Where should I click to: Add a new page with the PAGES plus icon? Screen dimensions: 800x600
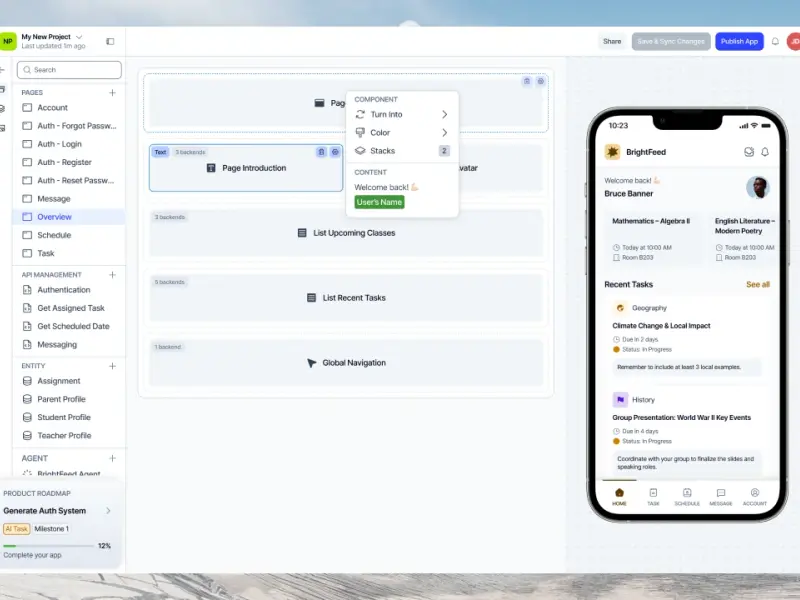click(112, 92)
